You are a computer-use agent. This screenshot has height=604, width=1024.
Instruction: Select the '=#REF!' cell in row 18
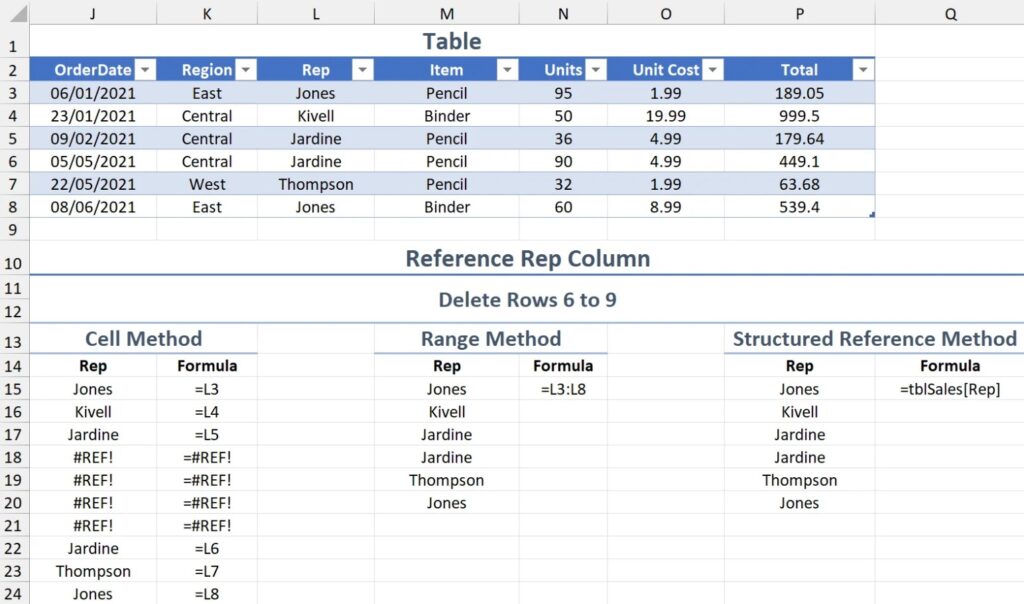207,457
